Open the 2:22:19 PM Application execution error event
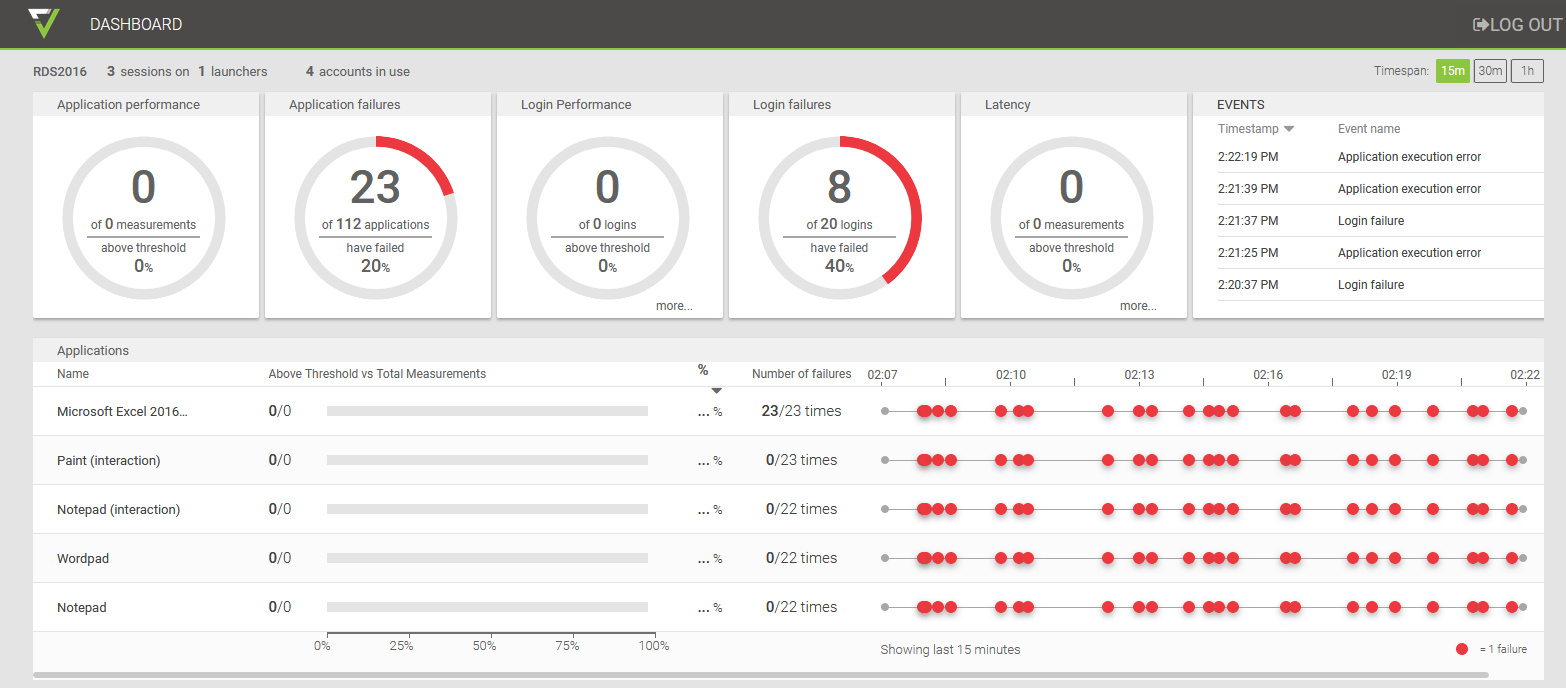This screenshot has height=688, width=1566. tap(1380, 157)
